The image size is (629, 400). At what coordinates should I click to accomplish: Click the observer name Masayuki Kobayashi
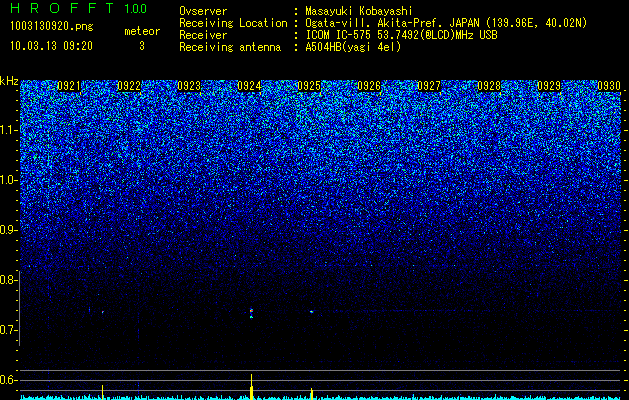click(x=359, y=11)
